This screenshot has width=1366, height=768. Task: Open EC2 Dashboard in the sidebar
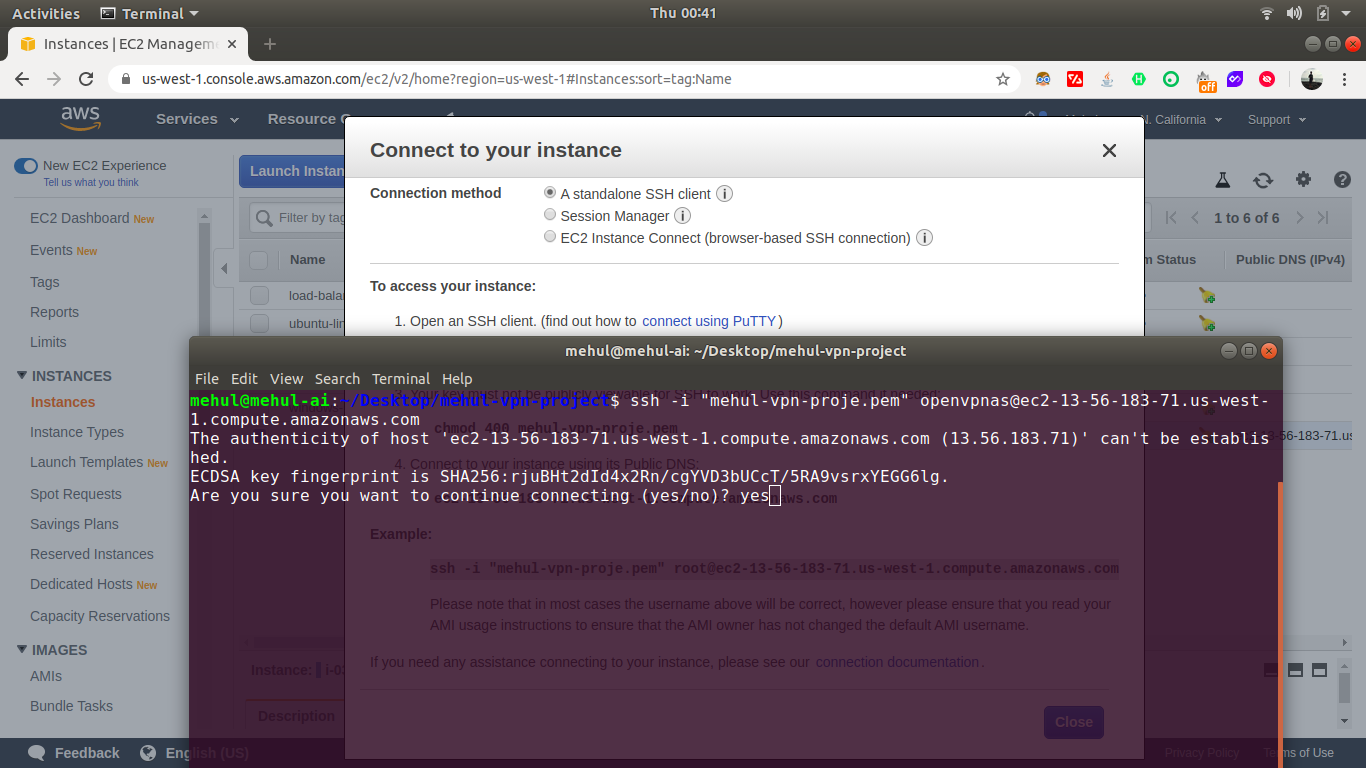[79, 218]
